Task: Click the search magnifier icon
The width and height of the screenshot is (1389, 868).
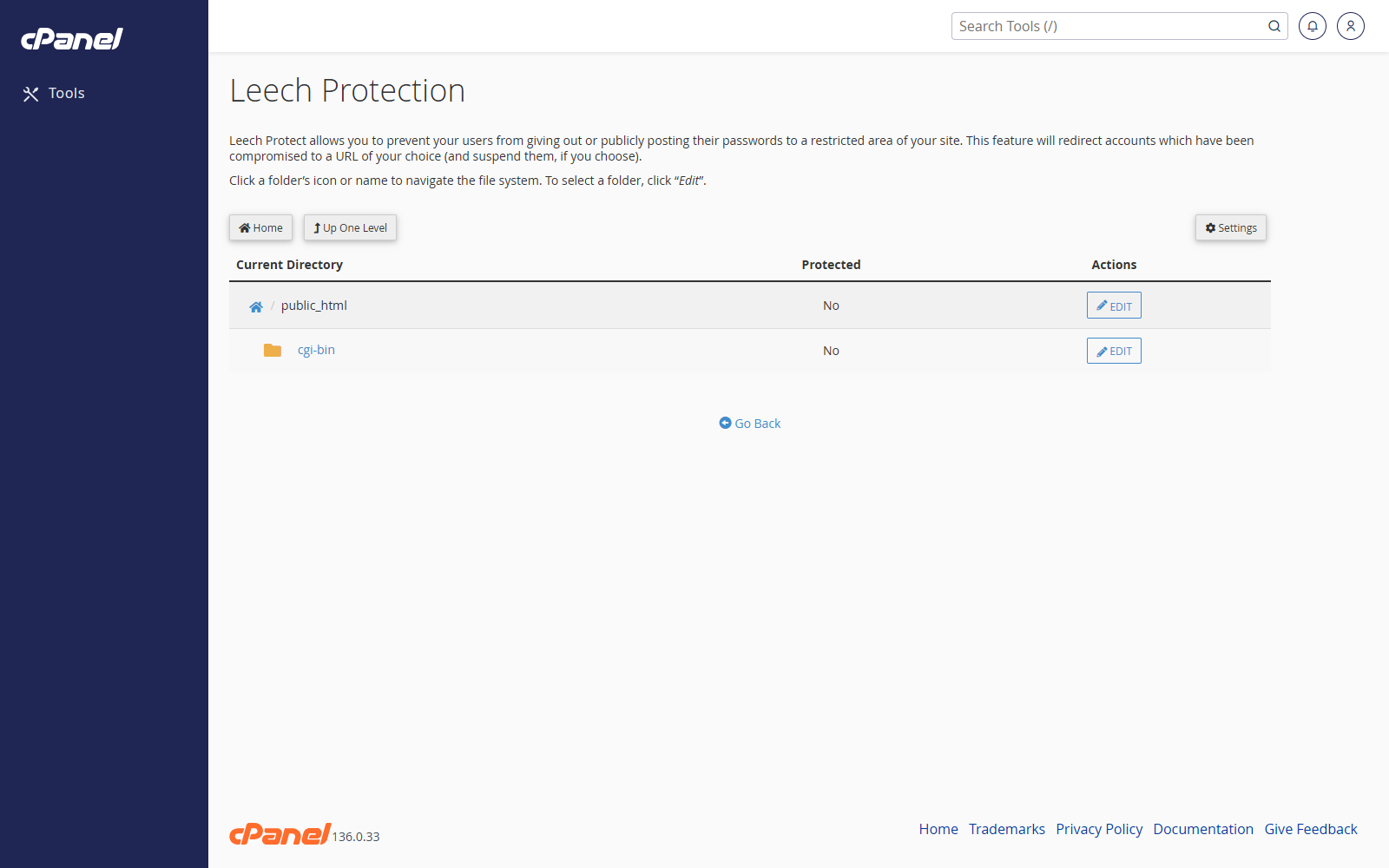Action: pyautogui.click(x=1274, y=26)
